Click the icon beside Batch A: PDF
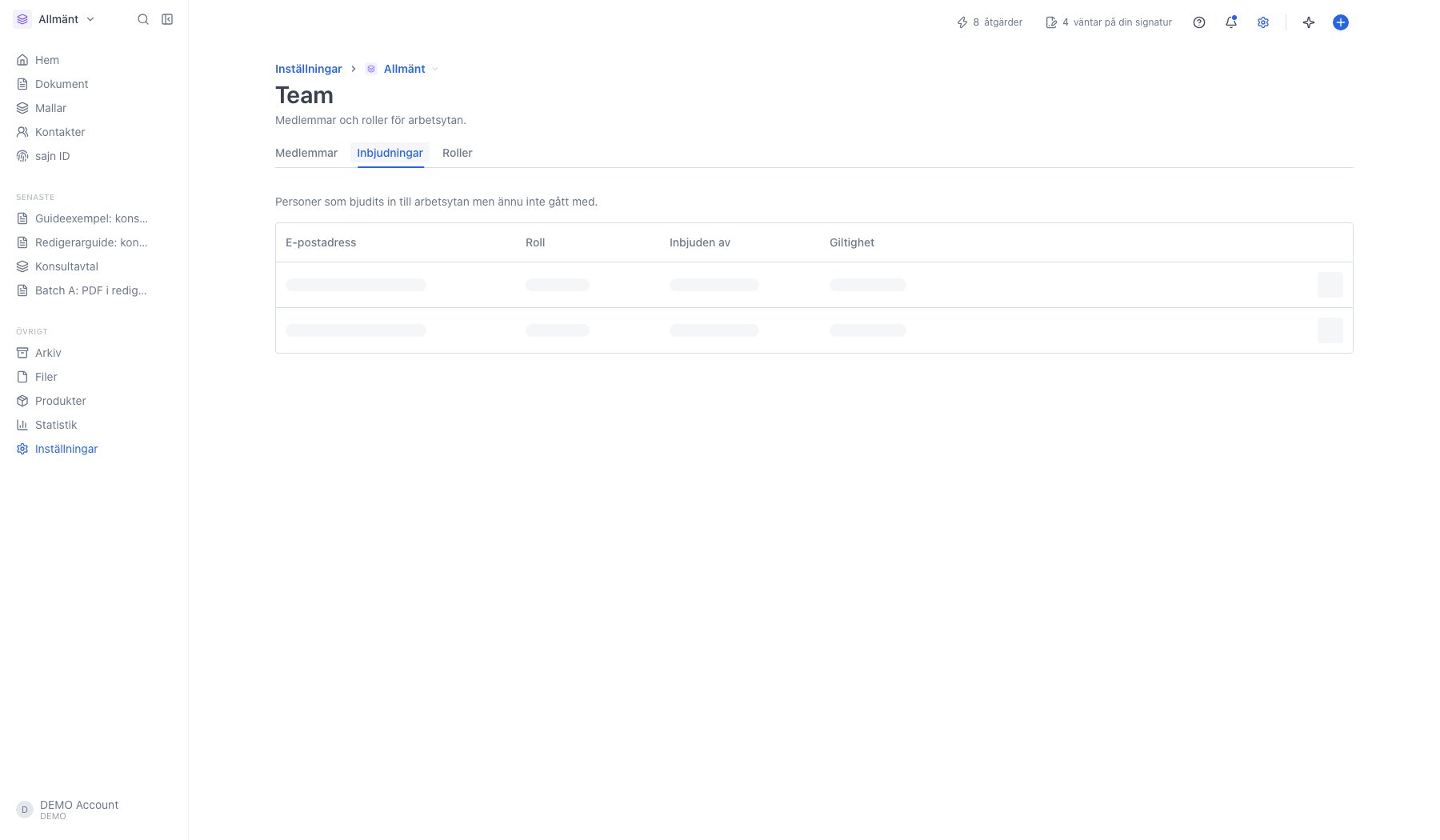The width and height of the screenshot is (1440, 840). click(x=22, y=290)
